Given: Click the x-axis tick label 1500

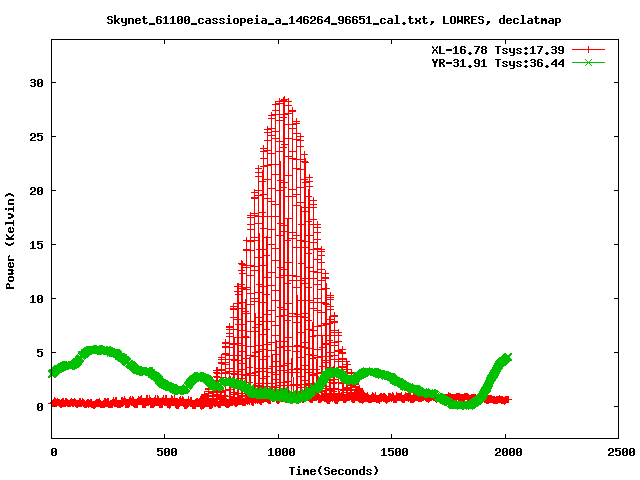Looking at the screenshot, I should tap(392, 452).
